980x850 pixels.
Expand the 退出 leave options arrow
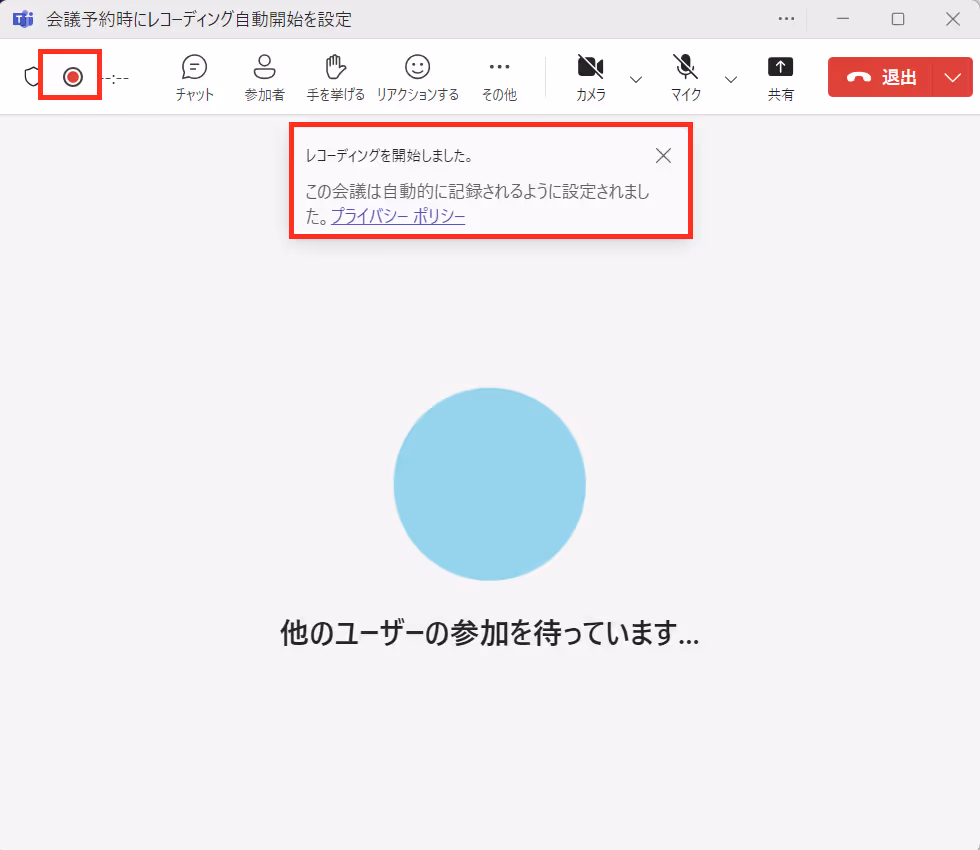tap(952, 77)
